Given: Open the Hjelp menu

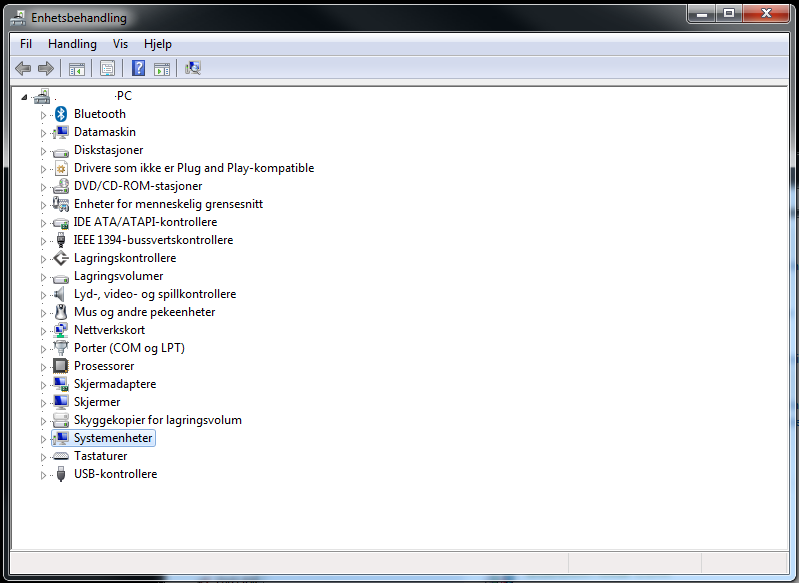Looking at the screenshot, I should pyautogui.click(x=158, y=44).
